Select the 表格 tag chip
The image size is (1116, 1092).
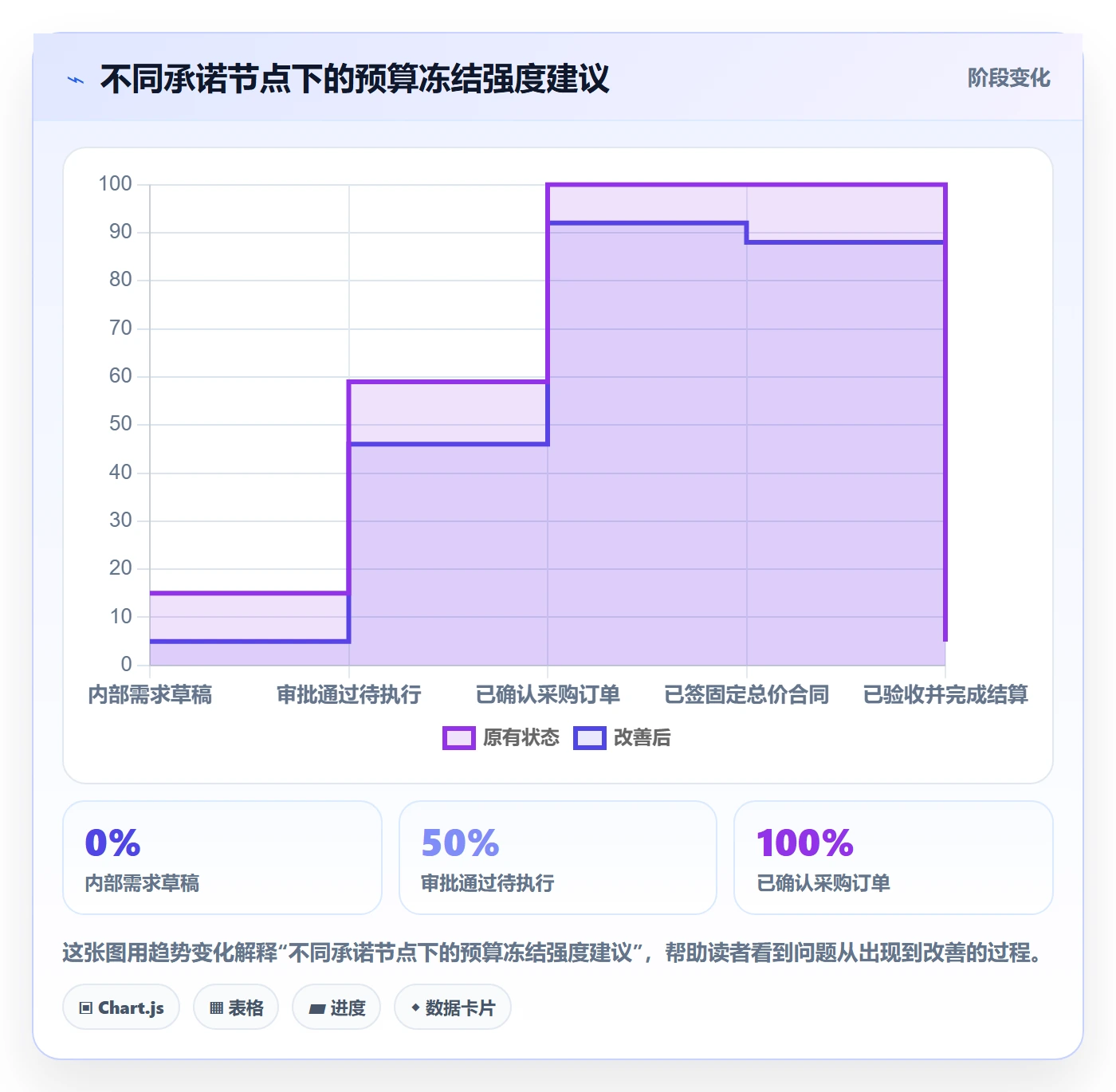point(236,1008)
